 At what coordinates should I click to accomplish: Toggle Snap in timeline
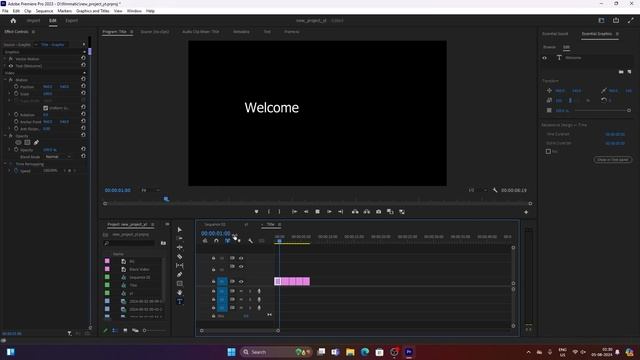(216, 241)
